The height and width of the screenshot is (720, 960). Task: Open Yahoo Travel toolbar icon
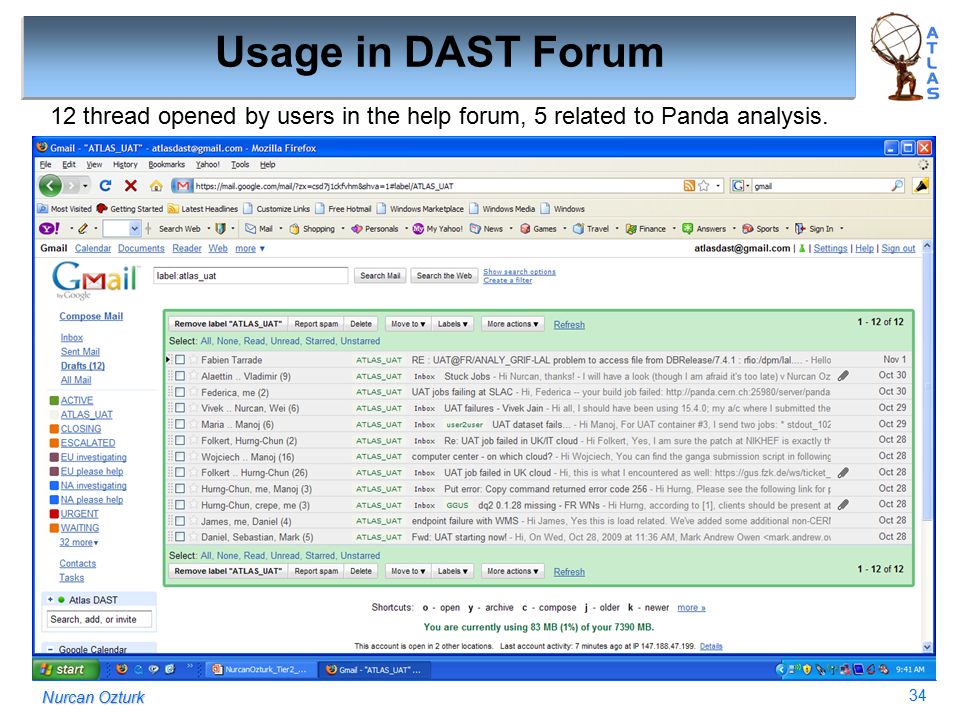tap(579, 228)
